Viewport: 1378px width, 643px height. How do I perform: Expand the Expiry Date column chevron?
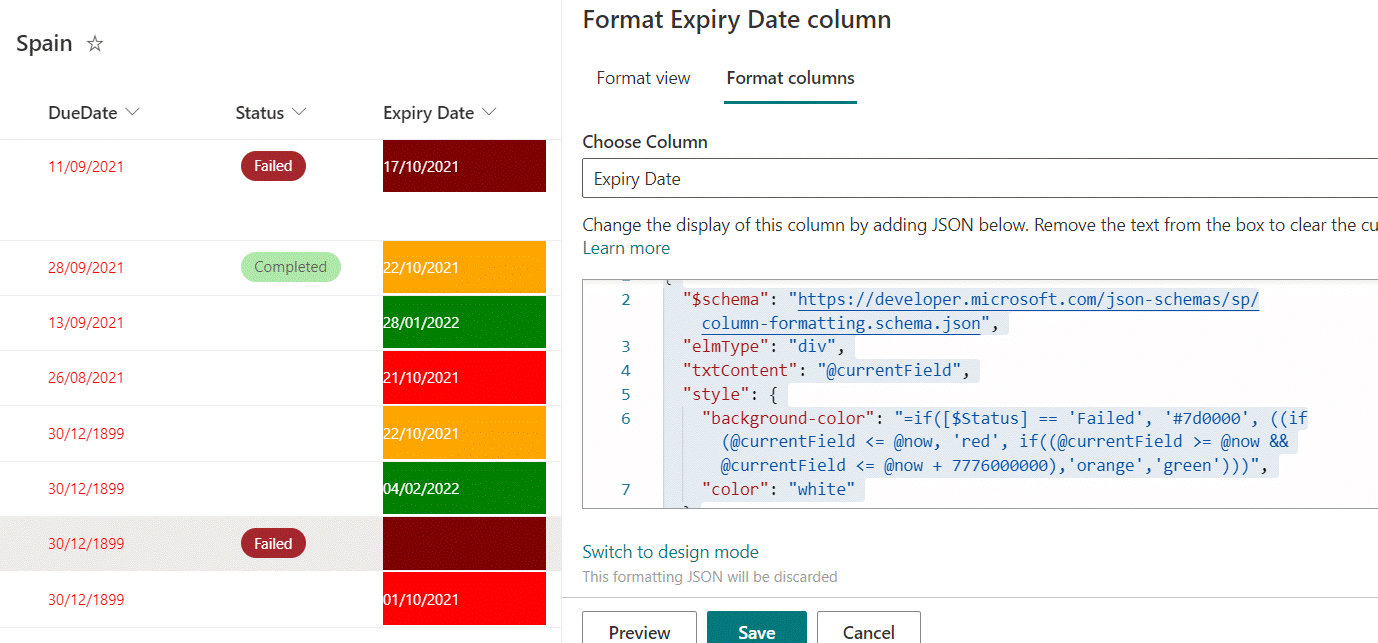pos(489,113)
